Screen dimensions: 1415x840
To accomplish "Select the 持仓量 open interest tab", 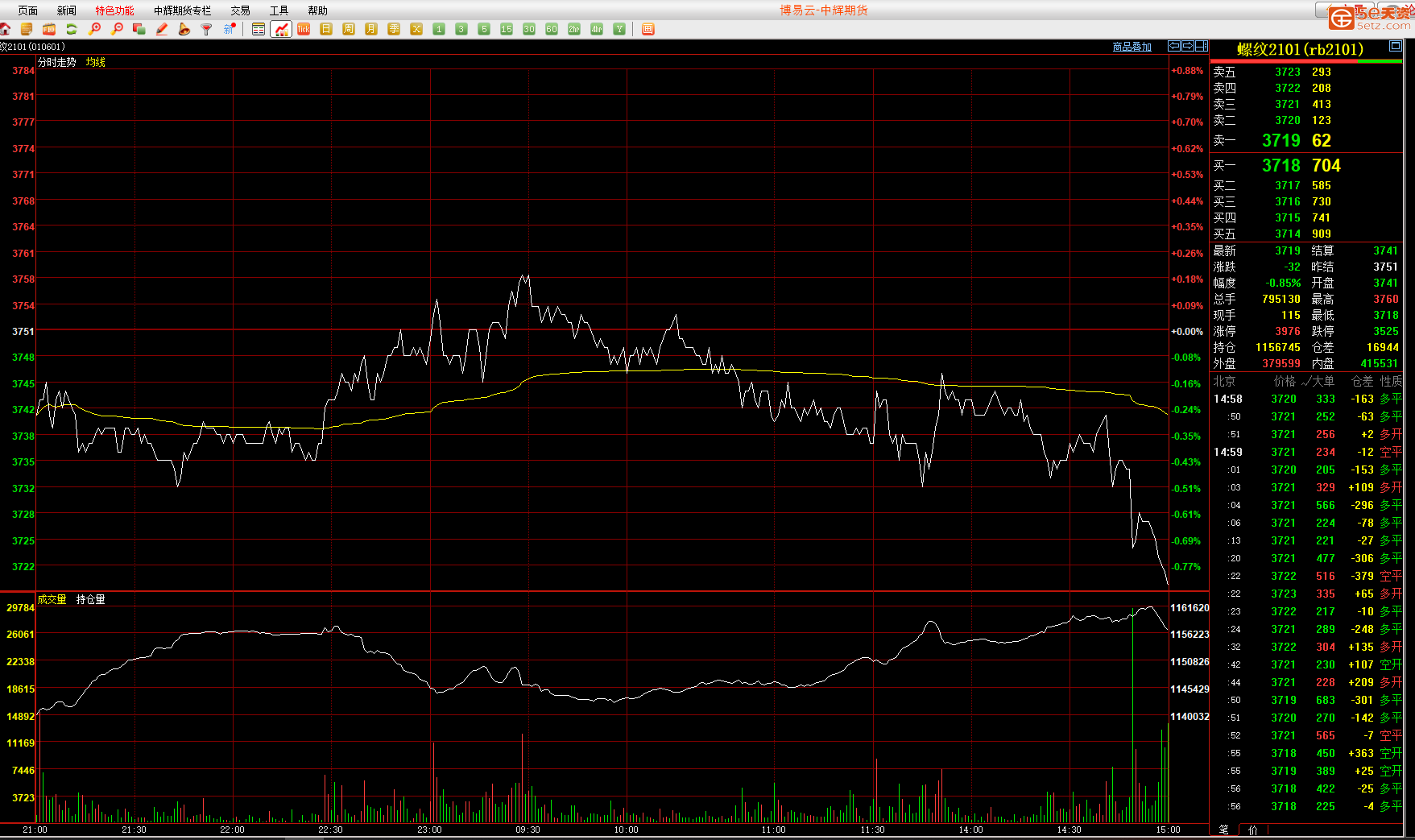I will click(91, 599).
